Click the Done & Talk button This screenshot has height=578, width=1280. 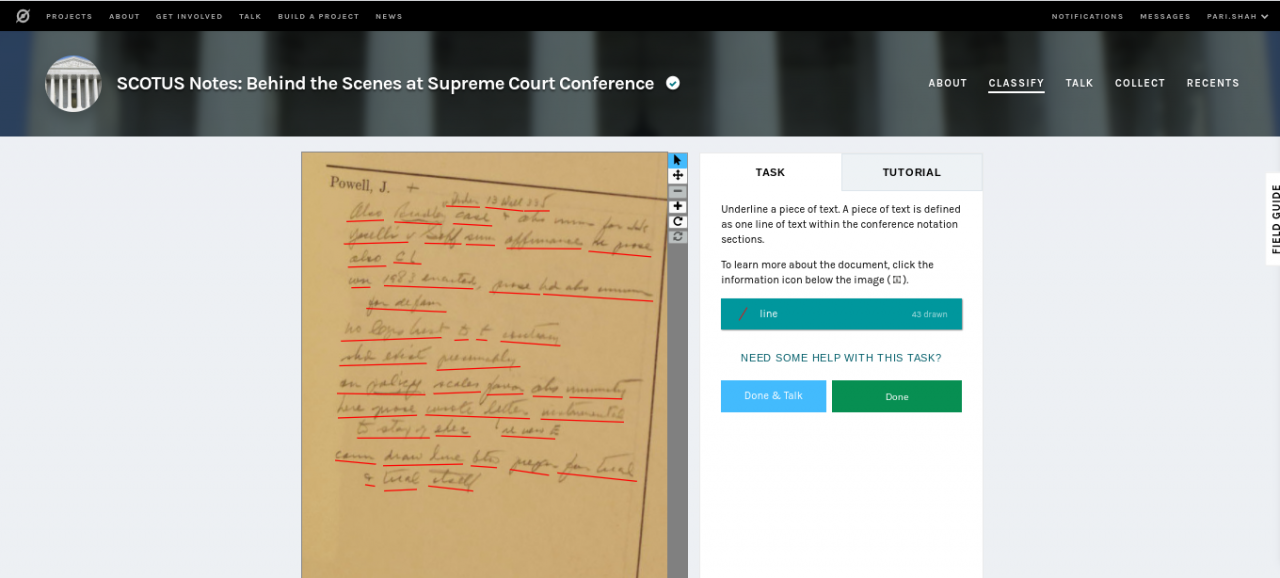pyautogui.click(x=773, y=396)
